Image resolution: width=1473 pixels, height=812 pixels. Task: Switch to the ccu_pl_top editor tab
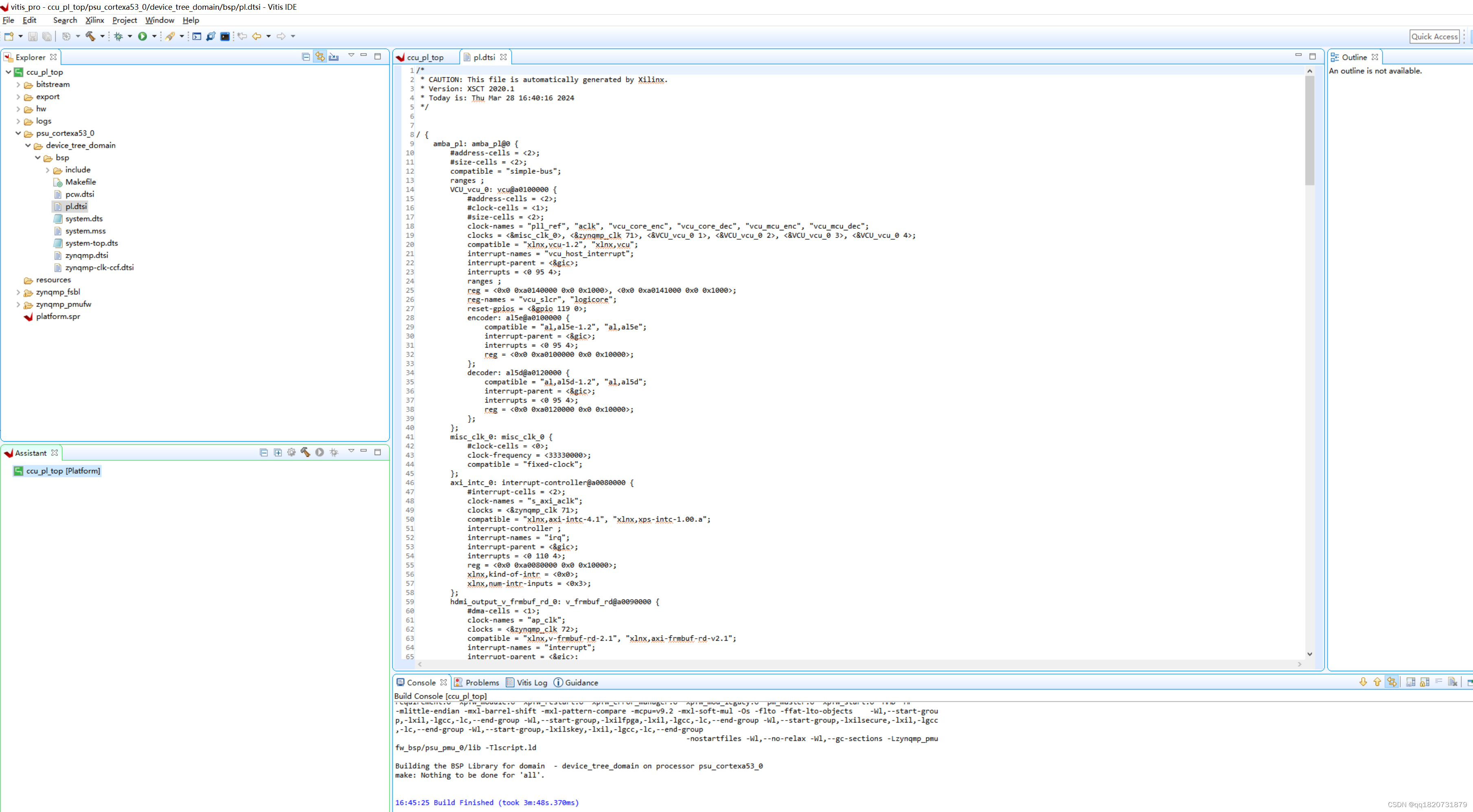click(425, 57)
